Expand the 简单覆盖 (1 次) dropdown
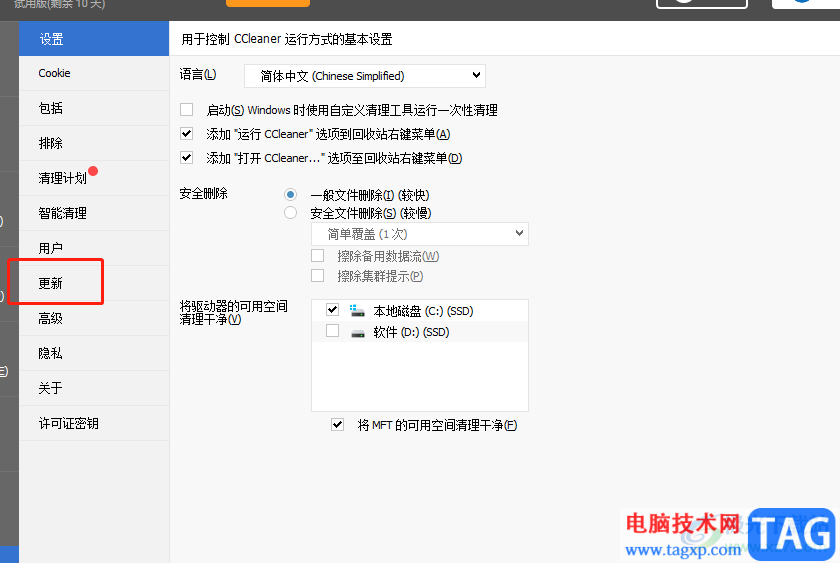840x563 pixels. 420,234
